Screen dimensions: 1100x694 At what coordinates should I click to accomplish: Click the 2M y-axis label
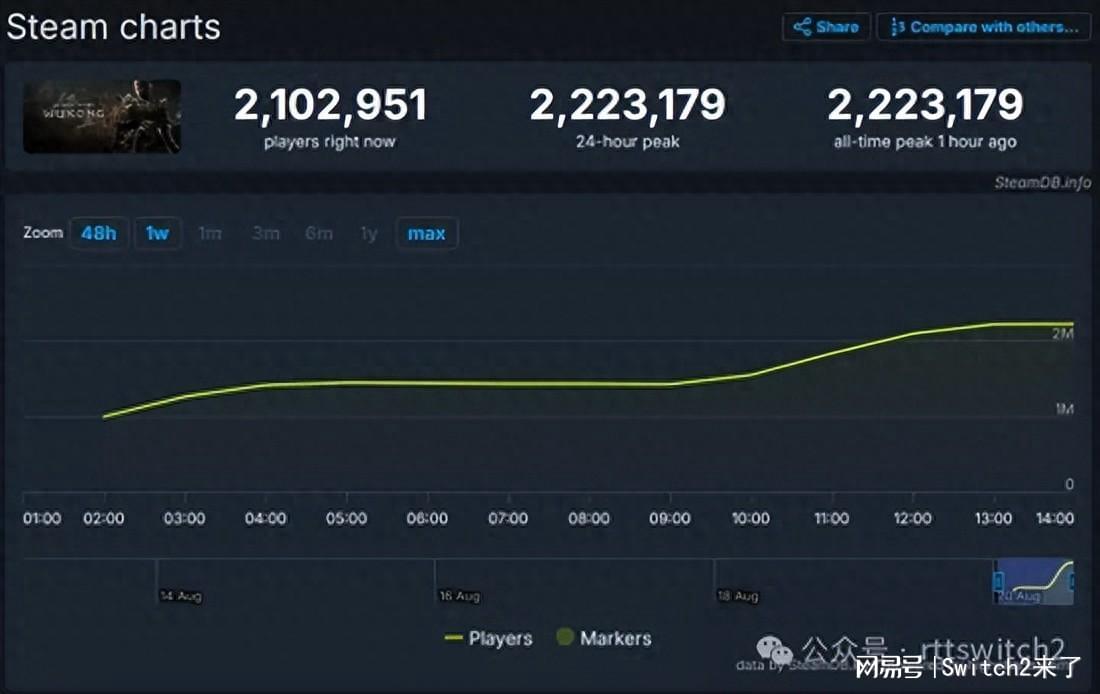tap(1063, 334)
